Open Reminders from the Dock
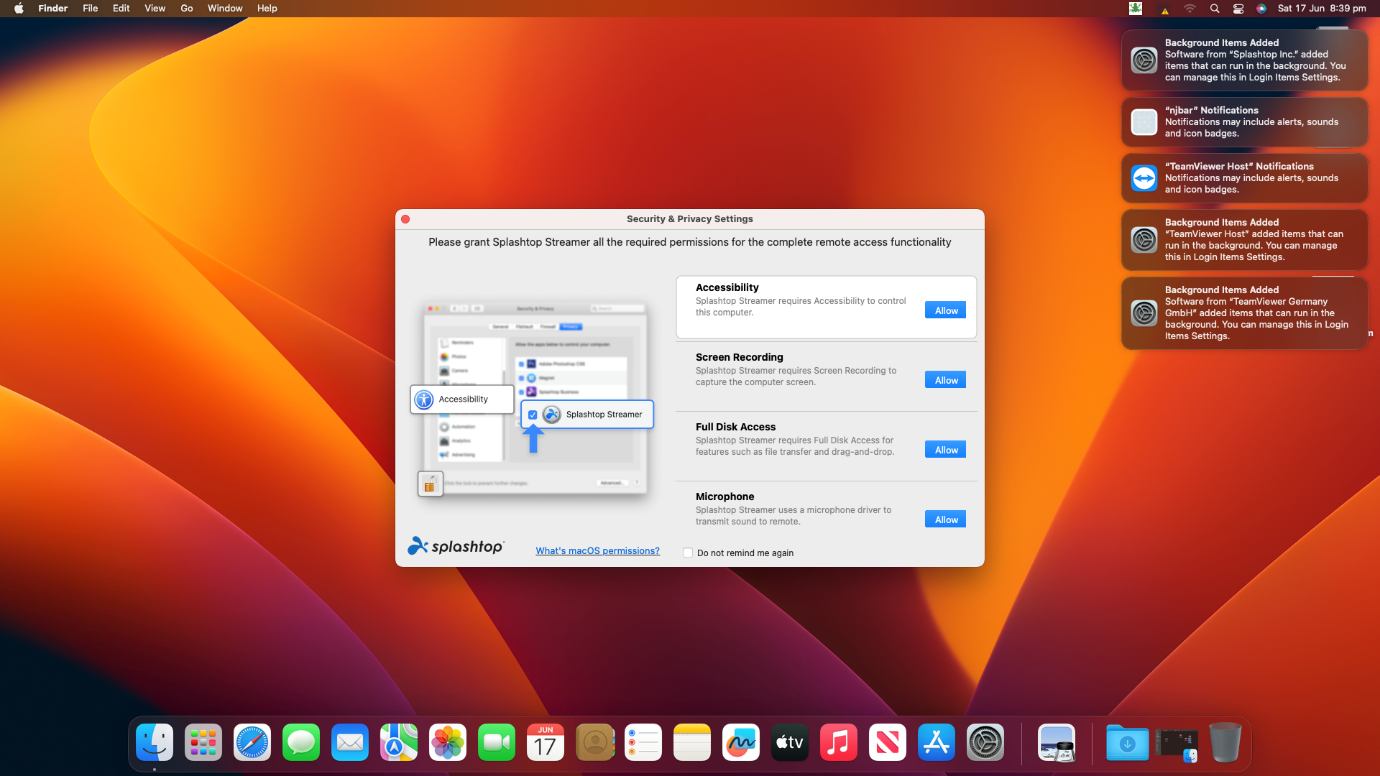Screen dimensions: 1380x776 pyautogui.click(x=643, y=742)
